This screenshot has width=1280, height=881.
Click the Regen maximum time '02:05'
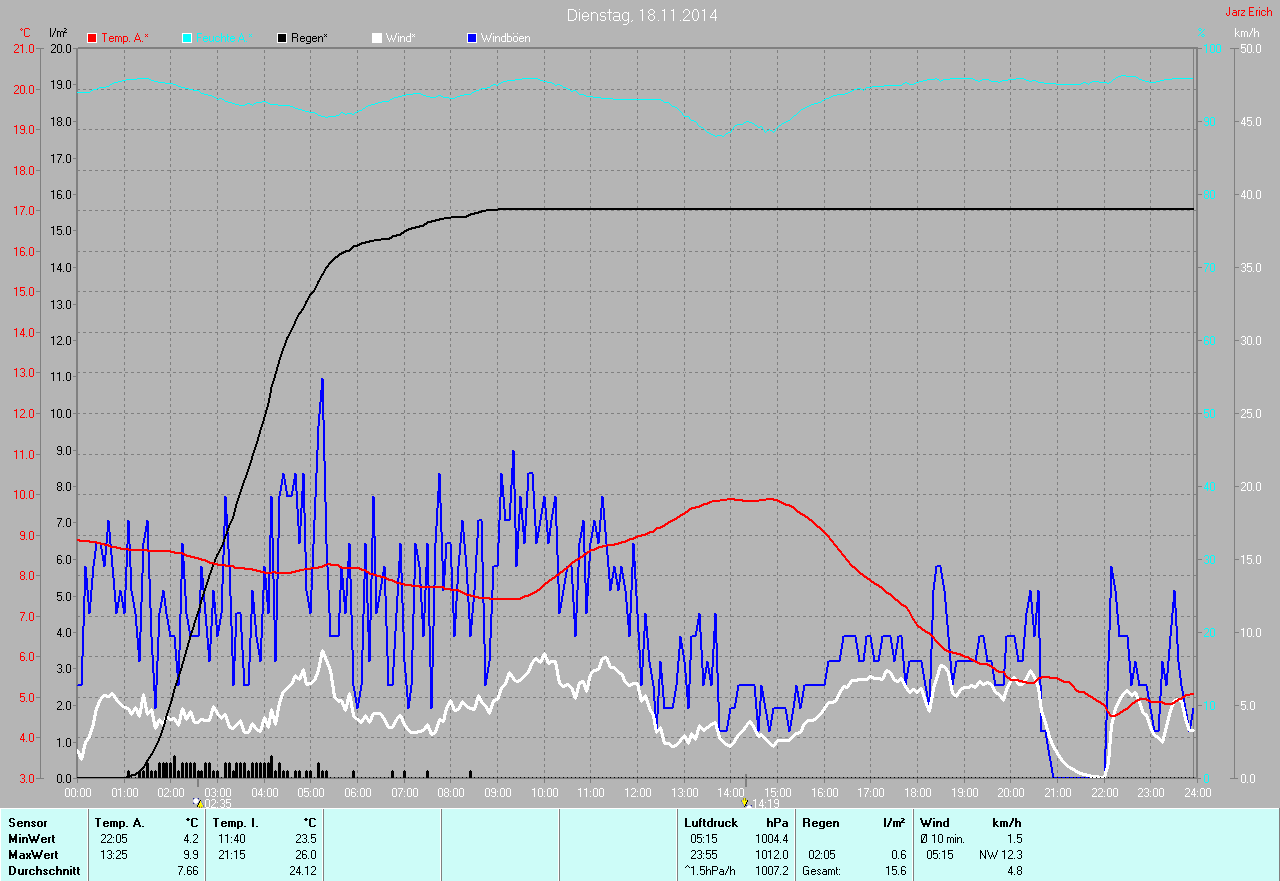click(x=822, y=854)
